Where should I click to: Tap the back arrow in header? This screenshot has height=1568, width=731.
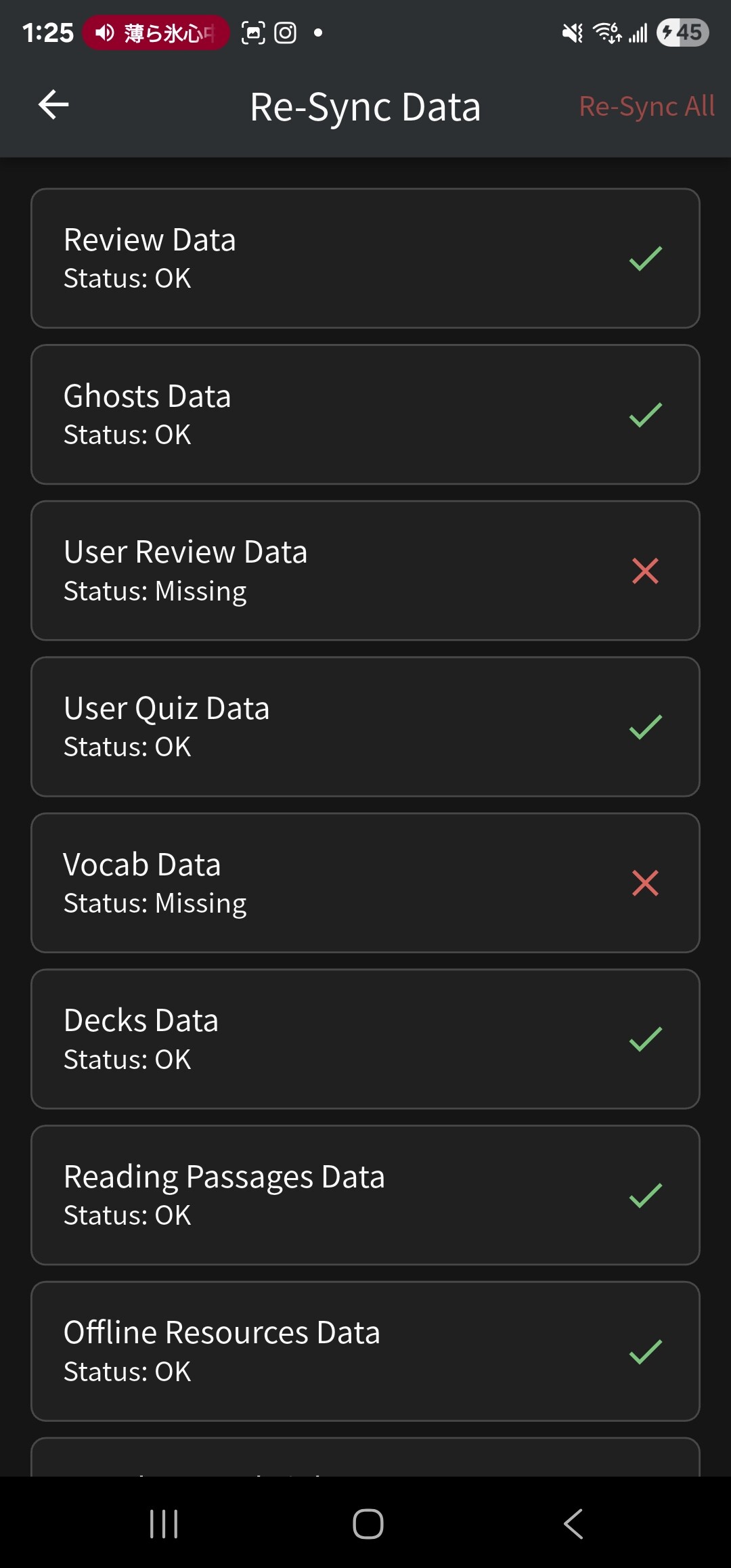[x=53, y=105]
